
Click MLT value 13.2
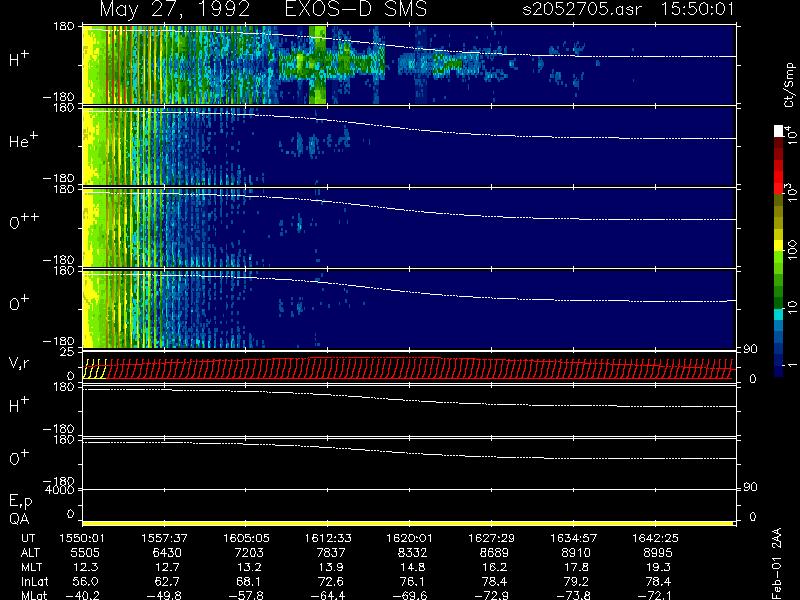[x=249, y=567]
